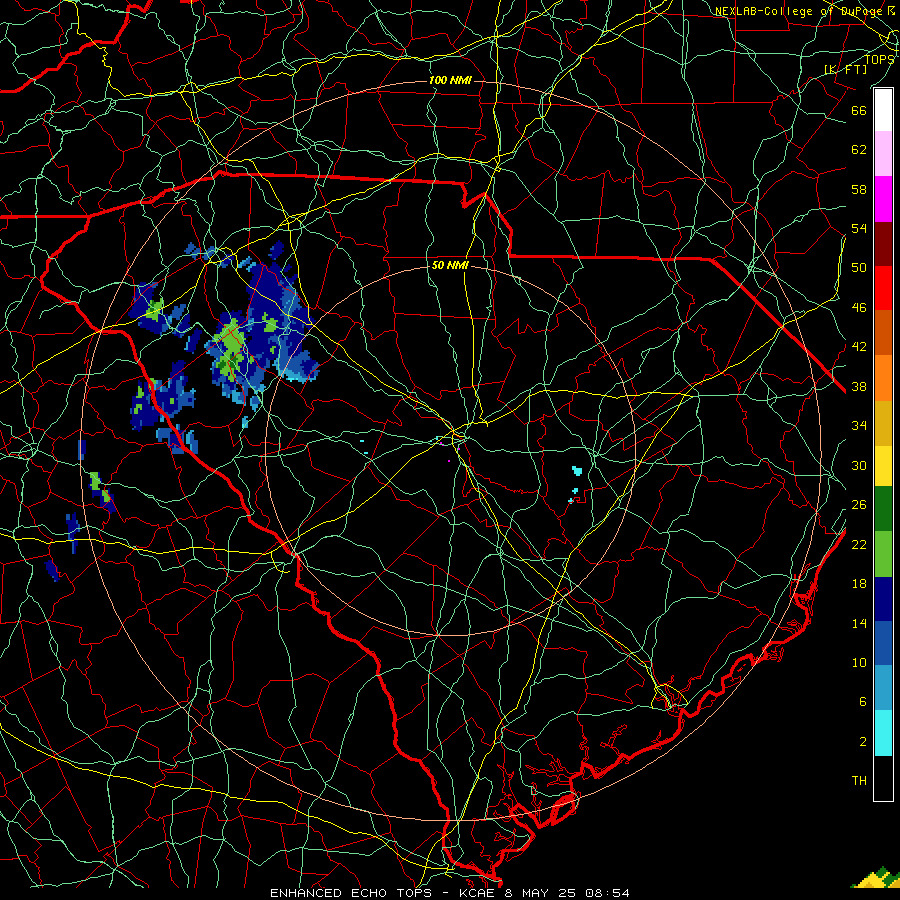Select the bright red legend swatch

pos(883,288)
